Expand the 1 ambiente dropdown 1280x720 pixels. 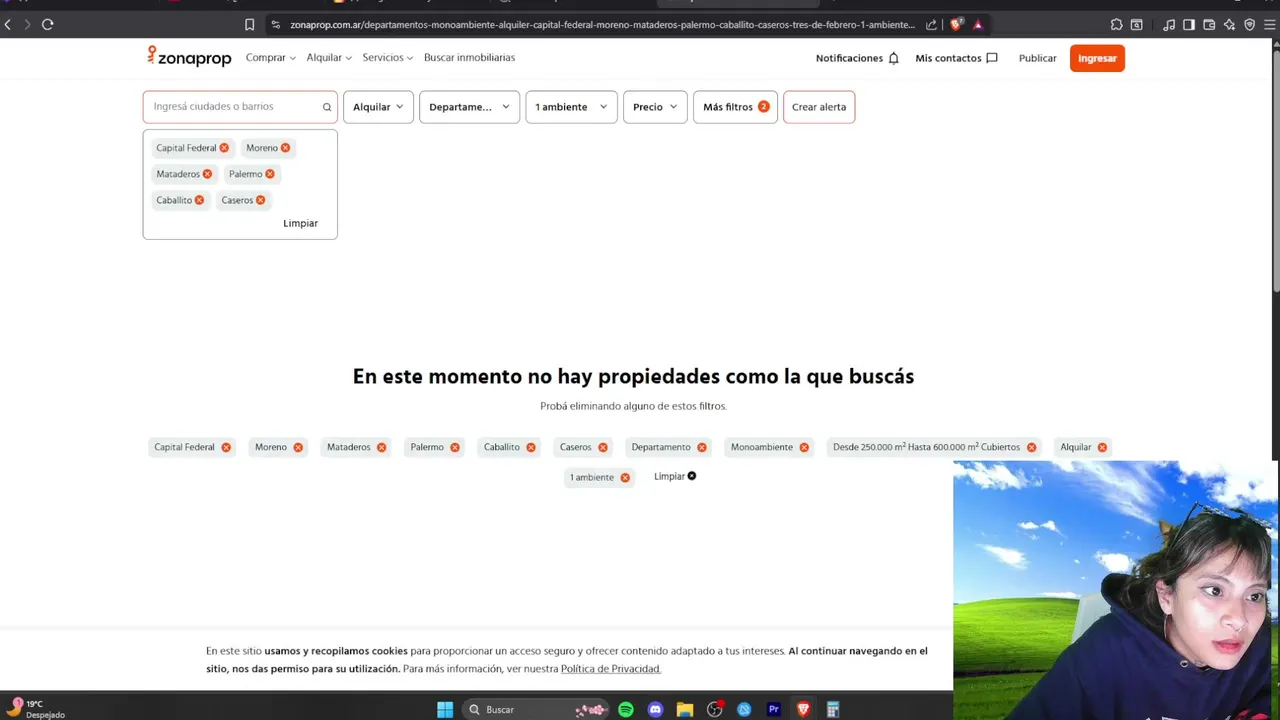[571, 107]
